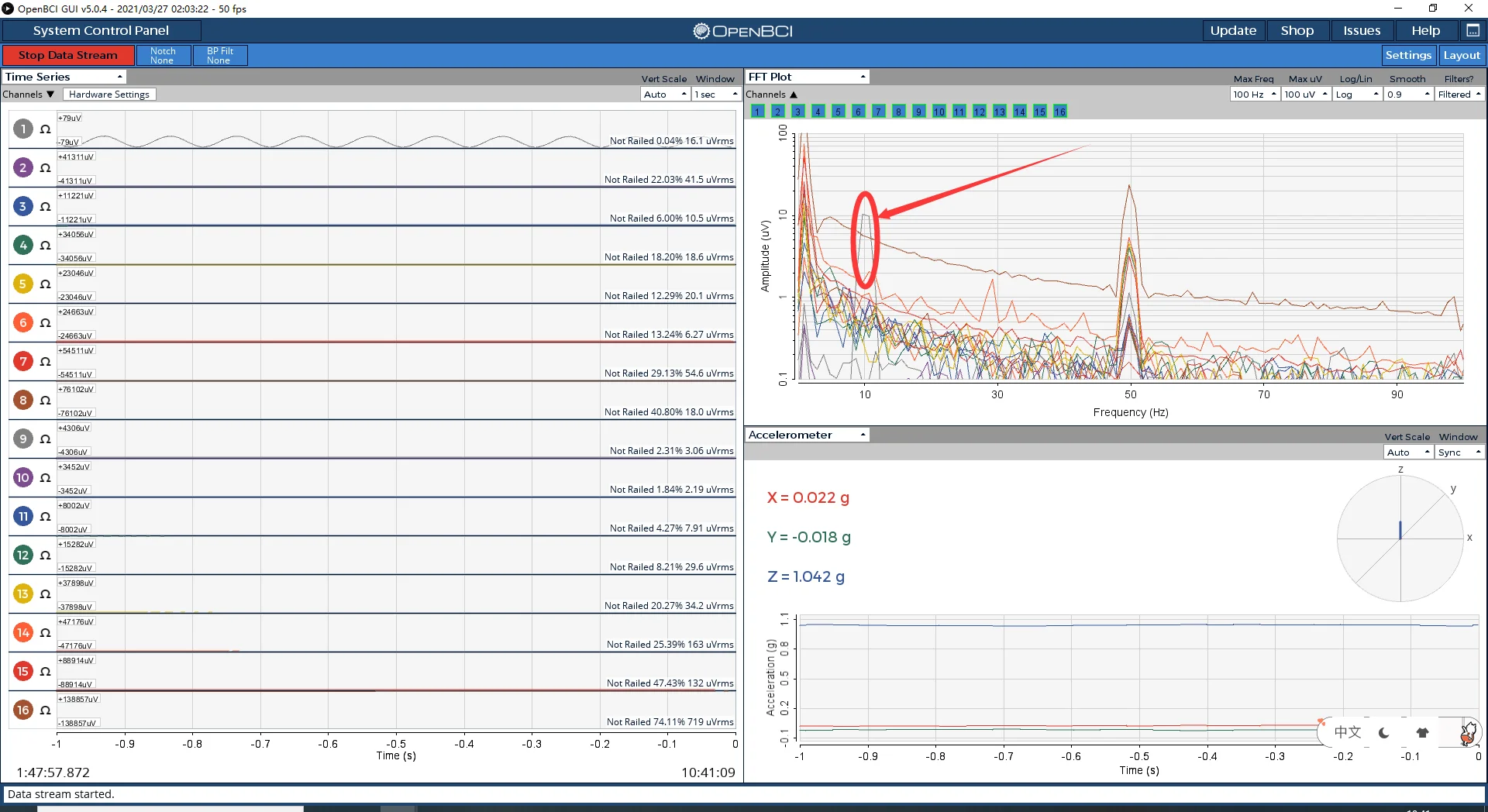Click the channel 7 red number circle
The height and width of the screenshot is (812, 1488).
point(22,361)
